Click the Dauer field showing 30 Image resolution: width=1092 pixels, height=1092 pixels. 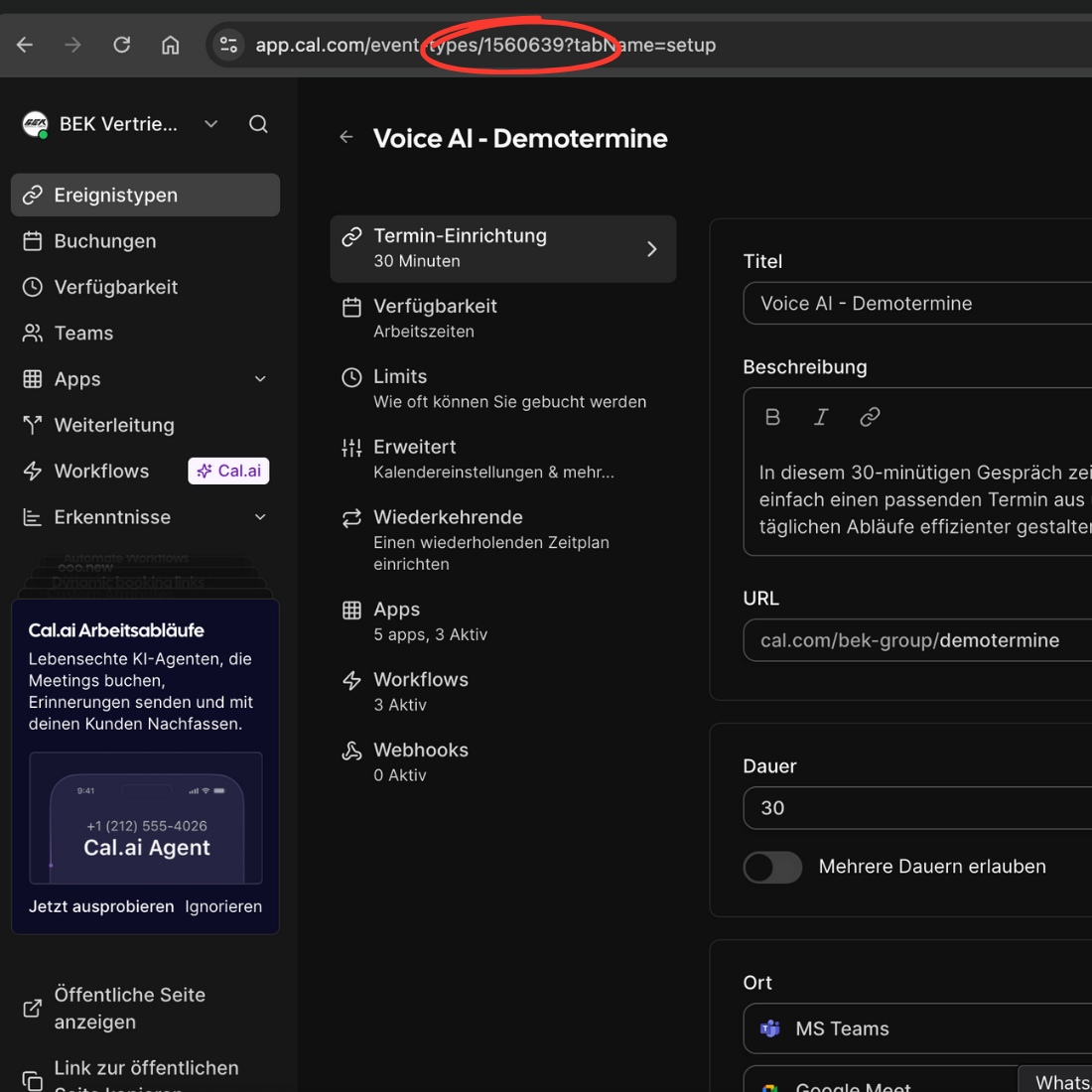pos(917,808)
